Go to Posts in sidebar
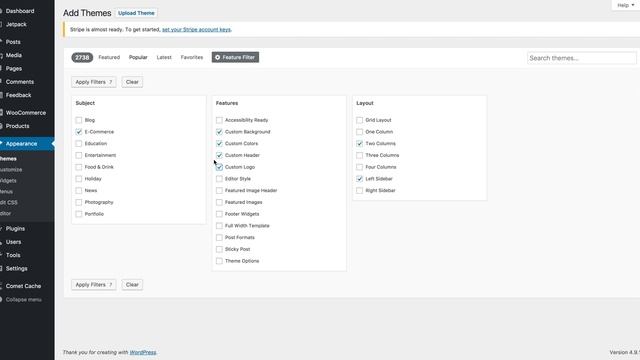This screenshot has height=360, width=640. coord(13,42)
